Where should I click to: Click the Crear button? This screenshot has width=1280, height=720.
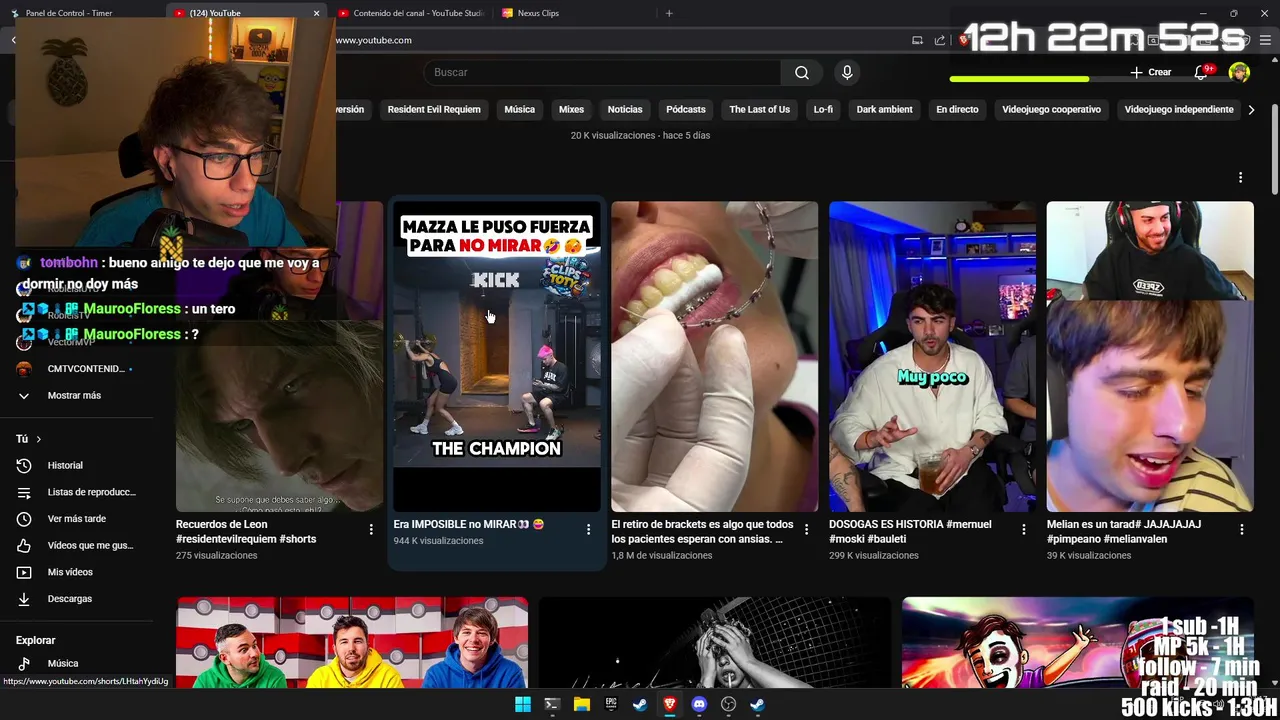(x=1150, y=72)
